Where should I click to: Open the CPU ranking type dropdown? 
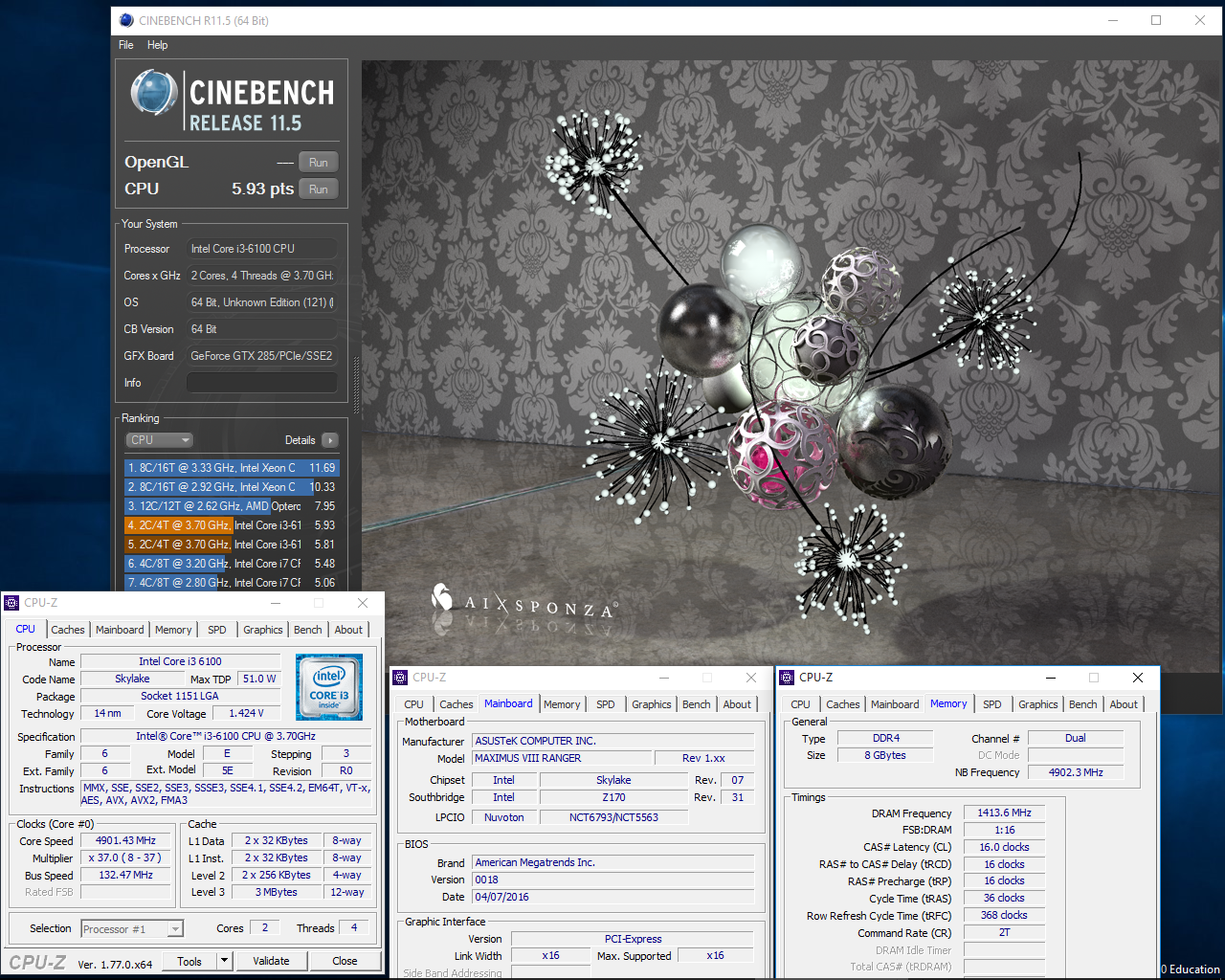coord(160,440)
